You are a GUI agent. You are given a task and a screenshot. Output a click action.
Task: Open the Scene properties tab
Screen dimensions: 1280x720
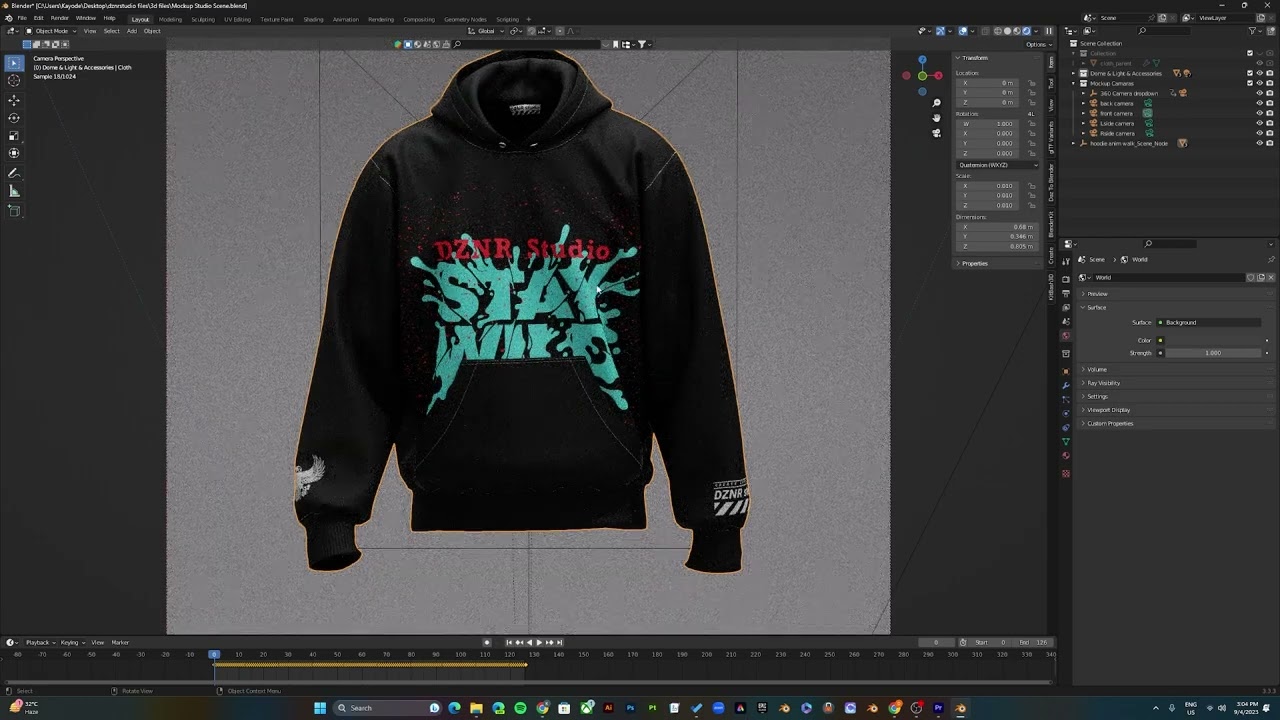tap(1066, 322)
